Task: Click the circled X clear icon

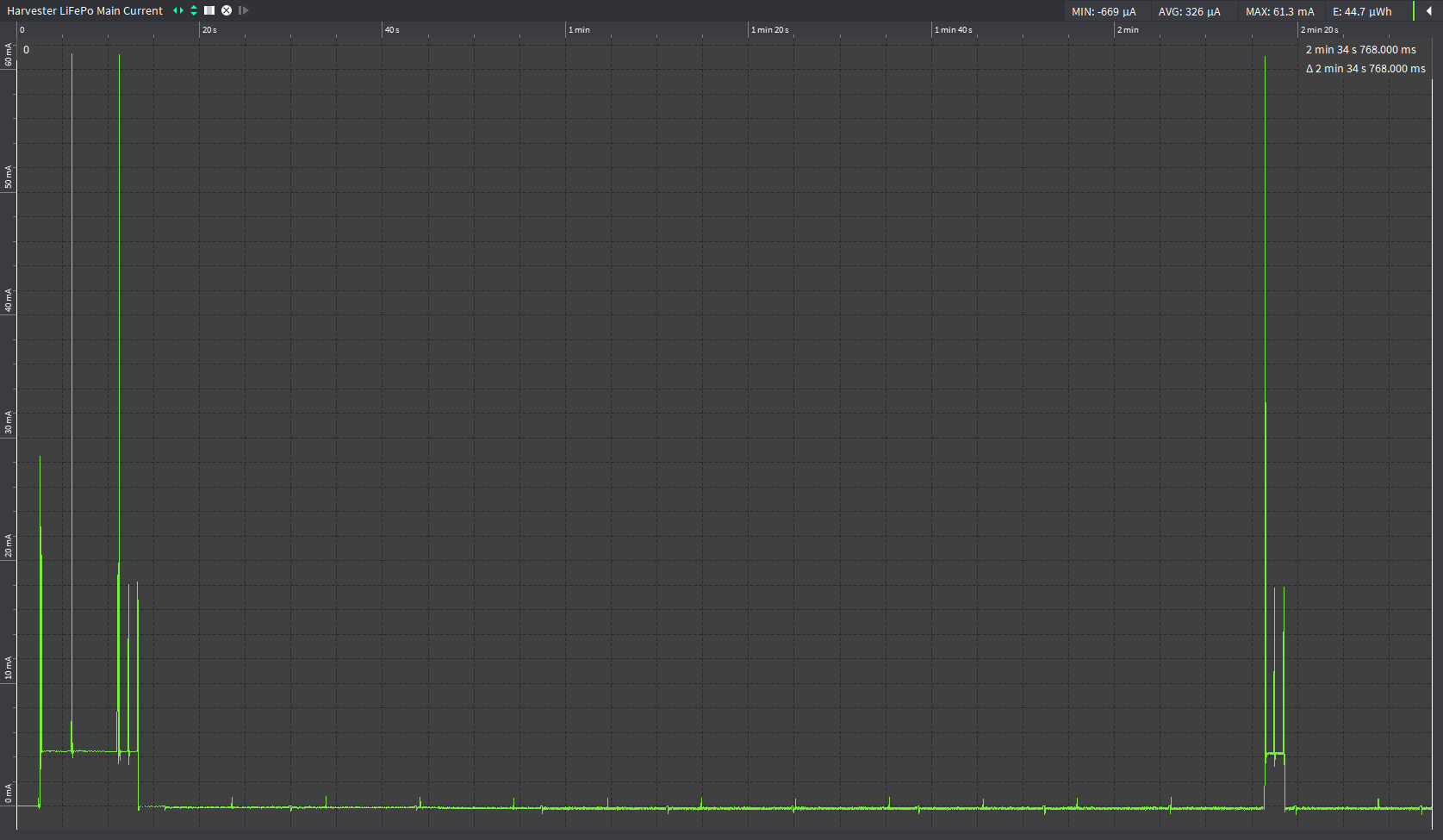Action: (227, 10)
